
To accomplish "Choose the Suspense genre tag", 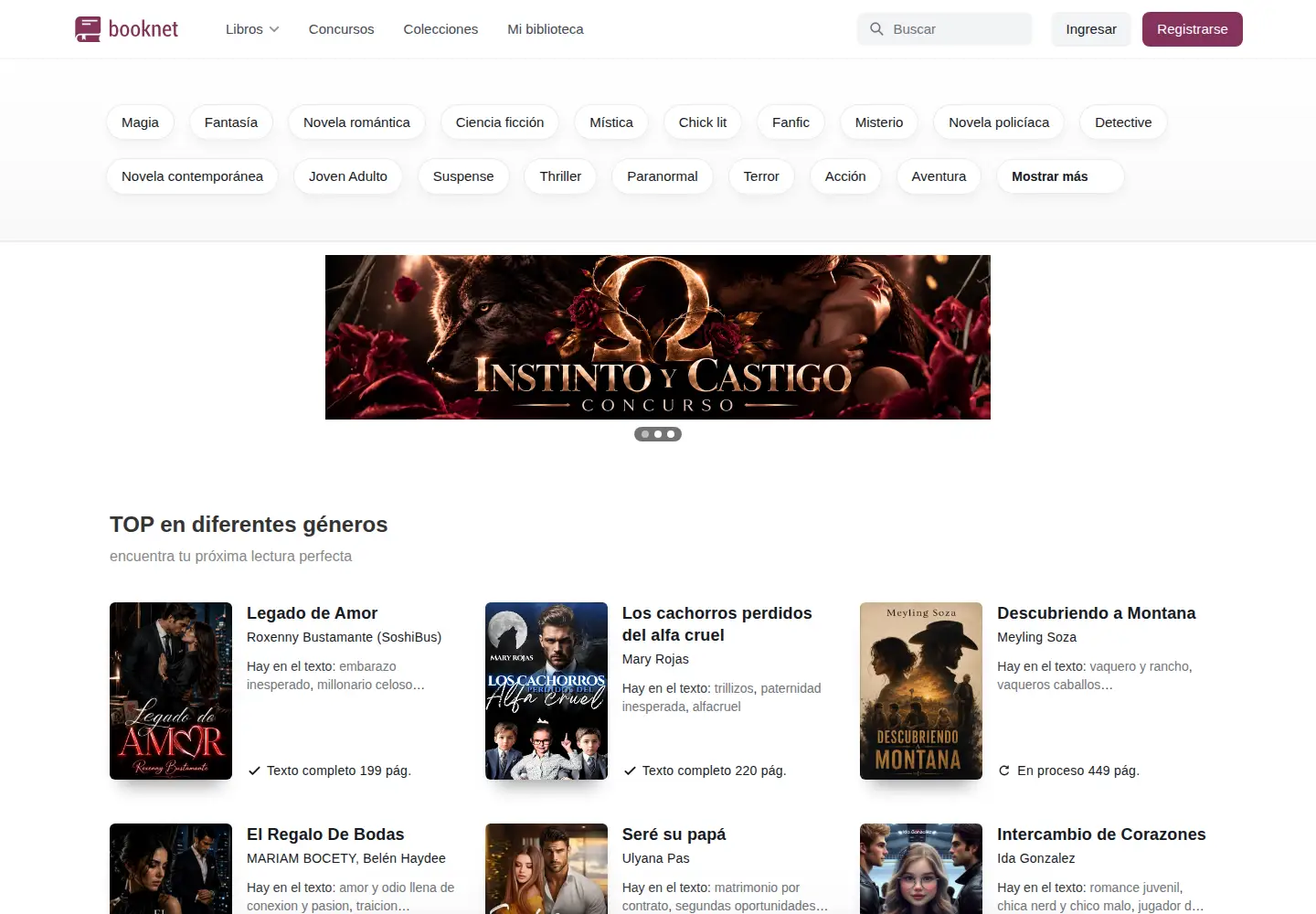I will point(463,176).
